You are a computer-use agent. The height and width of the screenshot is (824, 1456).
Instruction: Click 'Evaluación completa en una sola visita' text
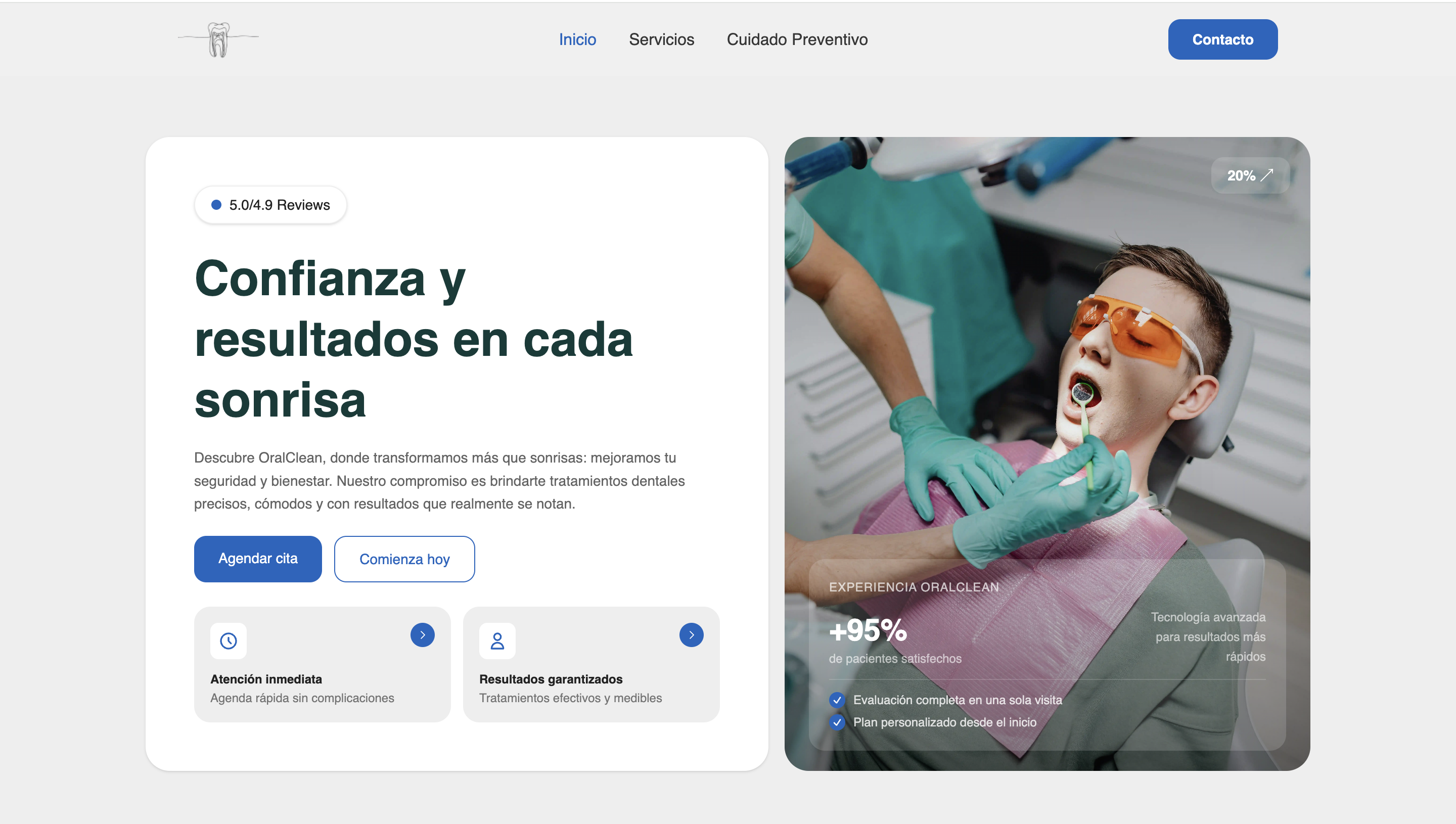[958, 700]
